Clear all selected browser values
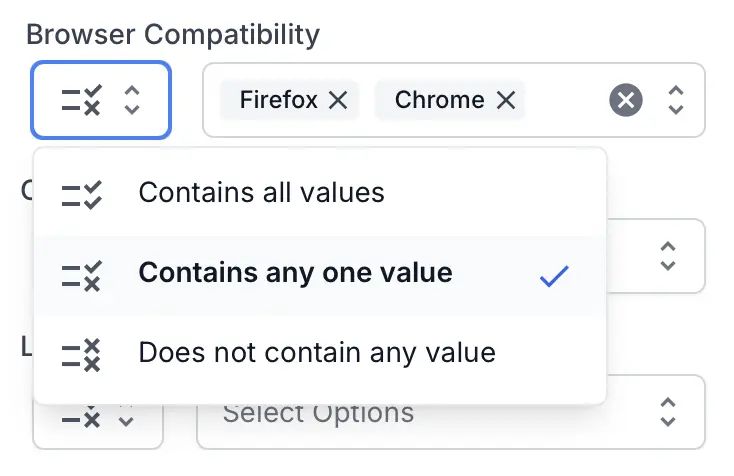The image size is (734, 476). (626, 100)
